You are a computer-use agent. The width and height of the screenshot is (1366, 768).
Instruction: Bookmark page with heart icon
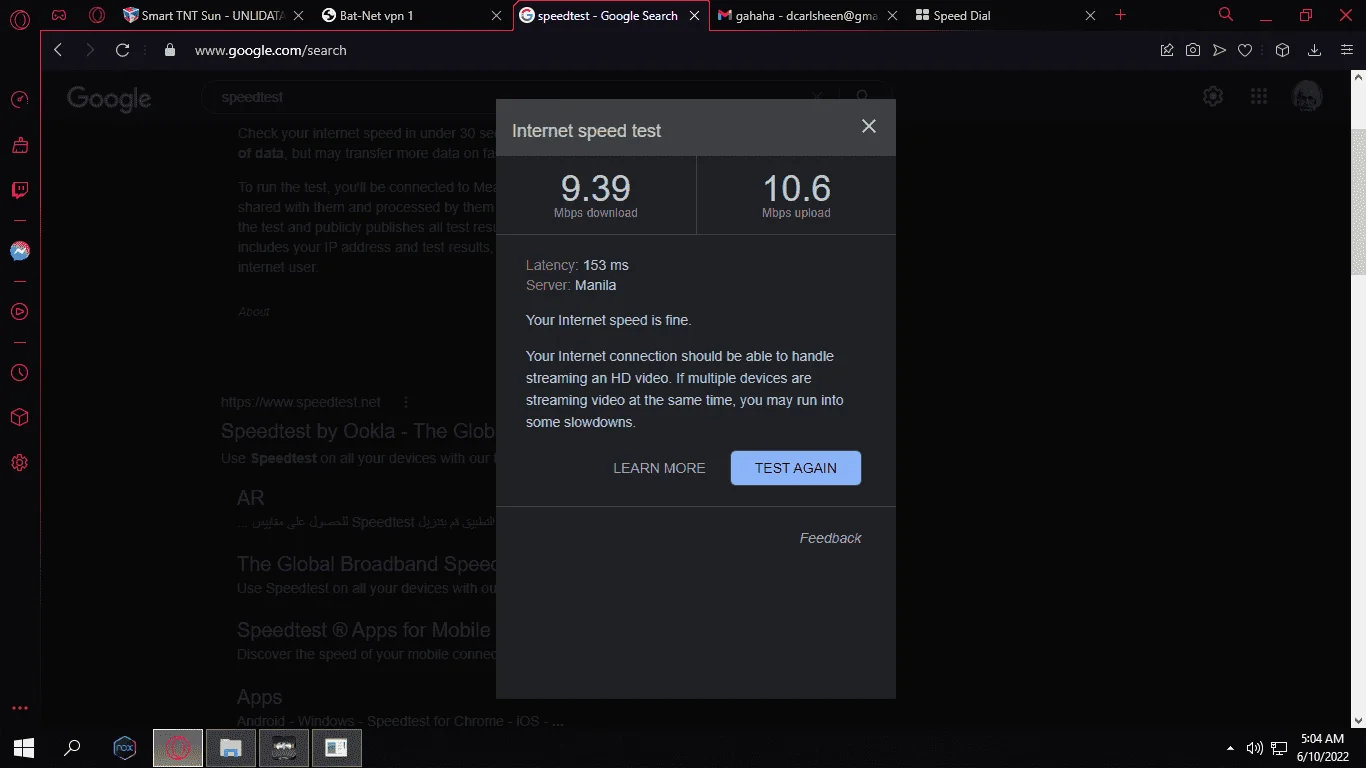(1245, 50)
